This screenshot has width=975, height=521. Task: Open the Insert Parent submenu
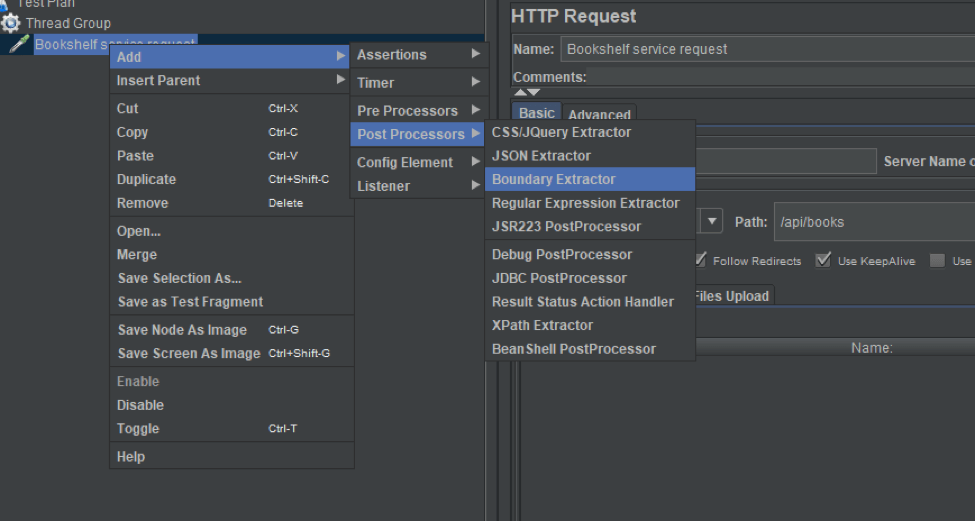(x=229, y=80)
